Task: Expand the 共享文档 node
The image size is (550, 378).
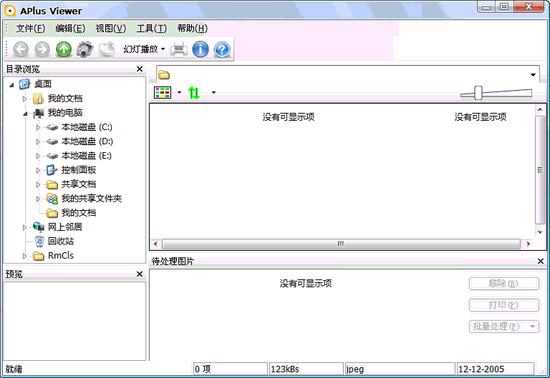Action: 38,184
